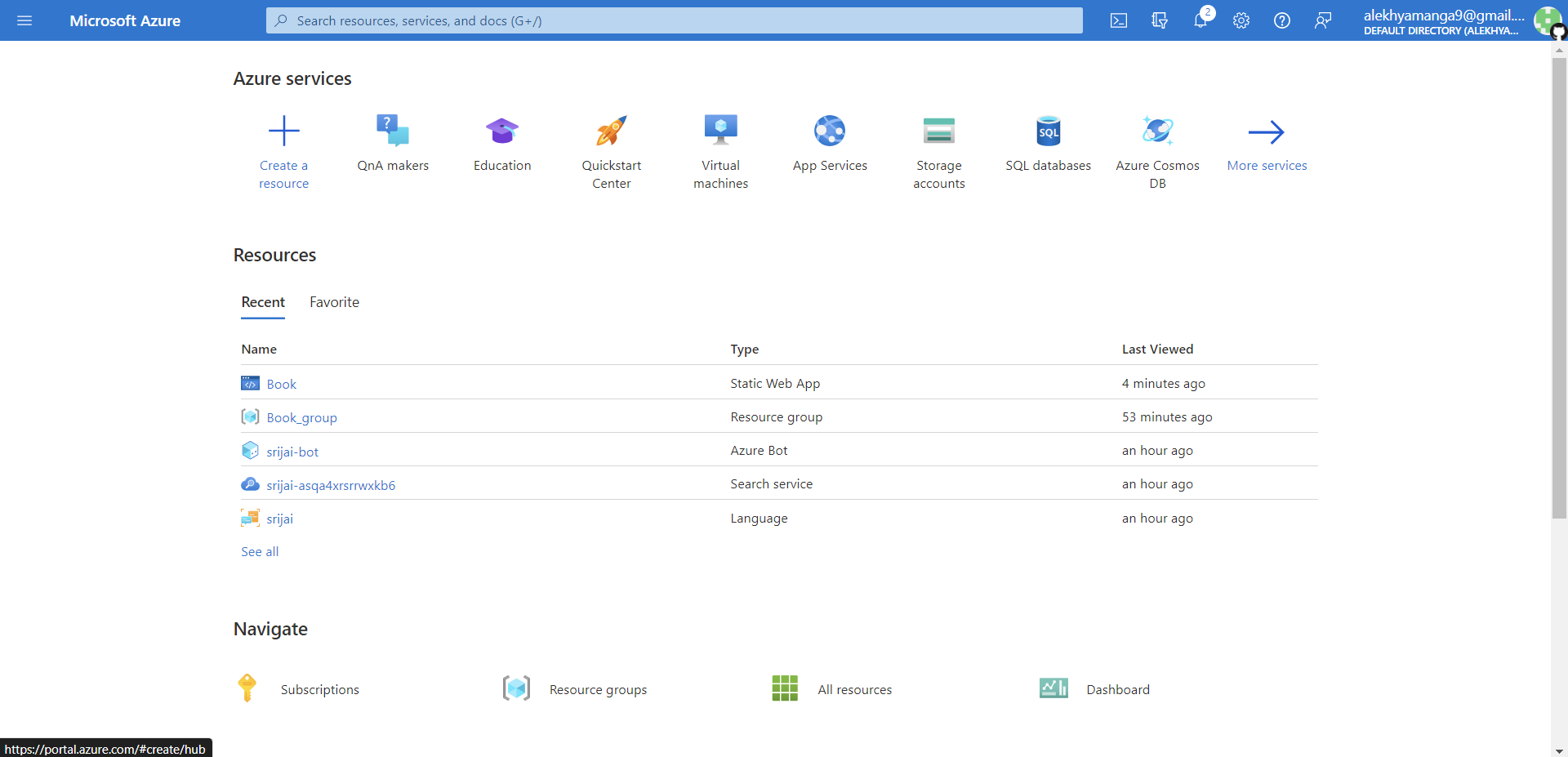This screenshot has height=757, width=1568.
Task: Open the portal hamburger menu
Action: click(24, 20)
